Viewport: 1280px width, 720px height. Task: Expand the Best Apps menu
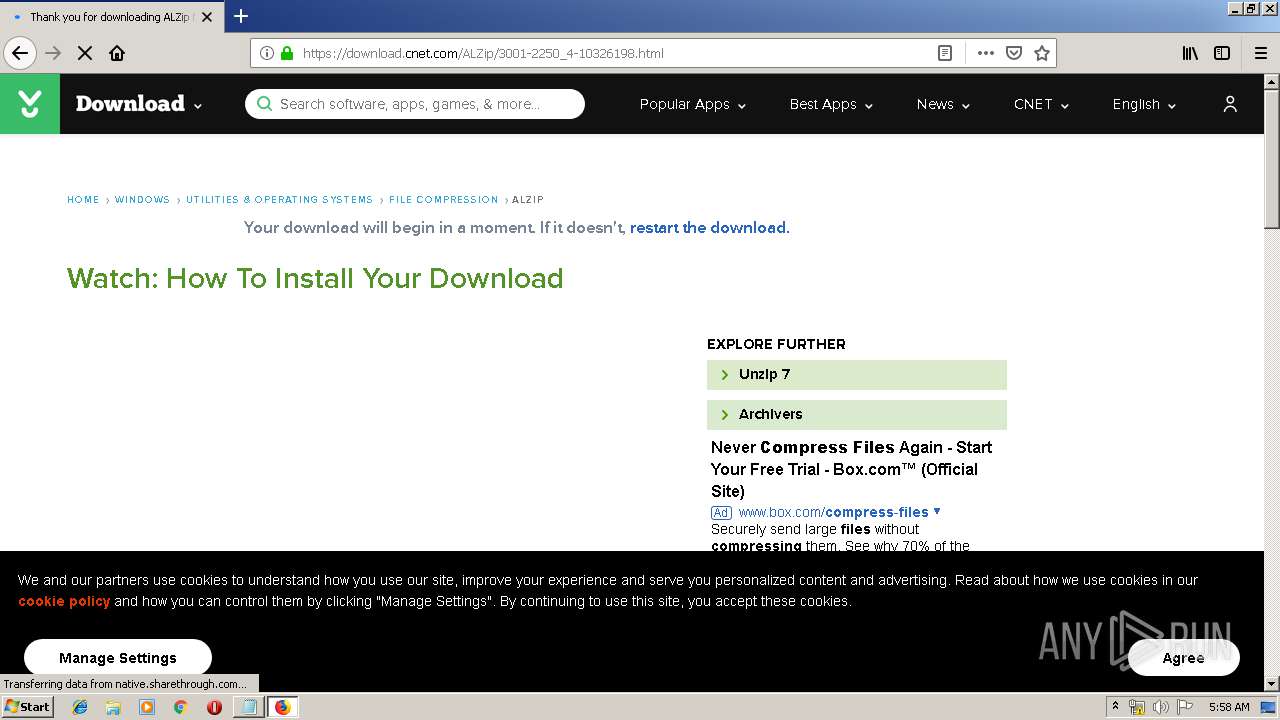[831, 104]
